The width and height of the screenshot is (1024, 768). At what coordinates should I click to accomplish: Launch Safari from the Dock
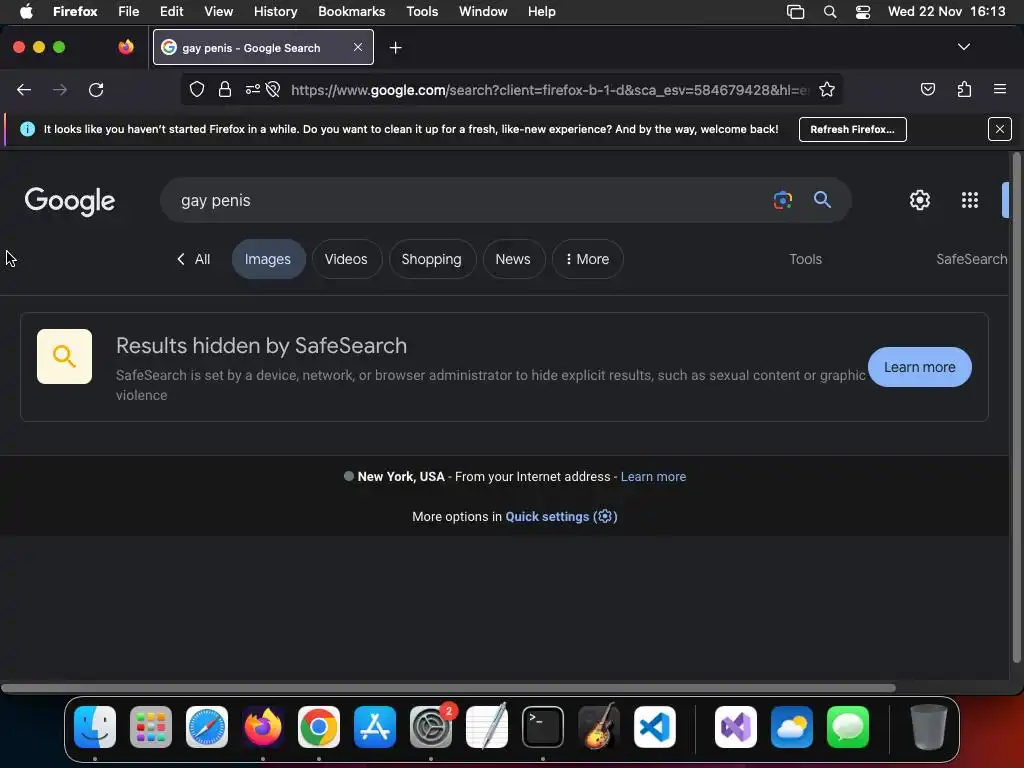(x=207, y=727)
